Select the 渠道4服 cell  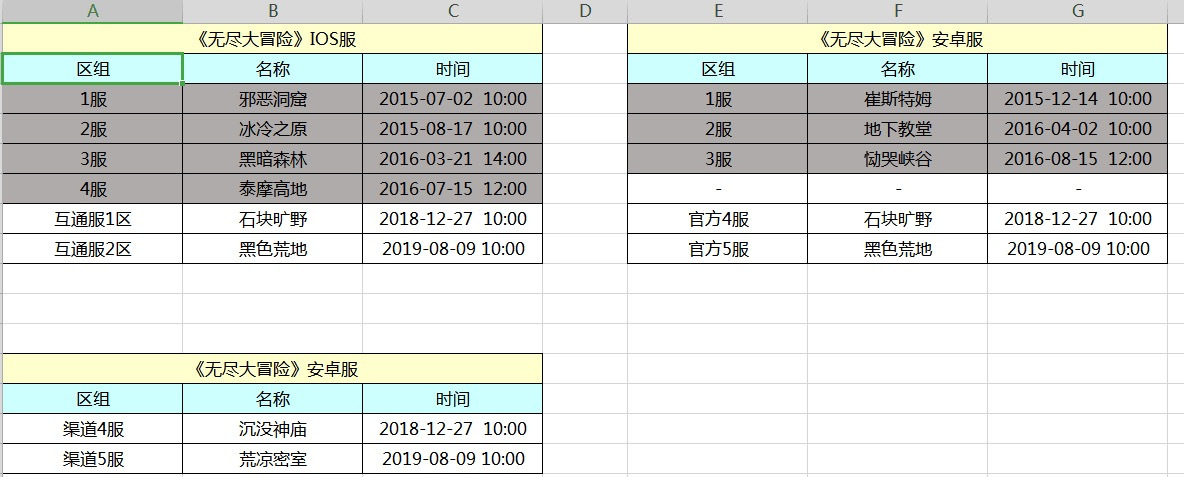tap(92, 429)
